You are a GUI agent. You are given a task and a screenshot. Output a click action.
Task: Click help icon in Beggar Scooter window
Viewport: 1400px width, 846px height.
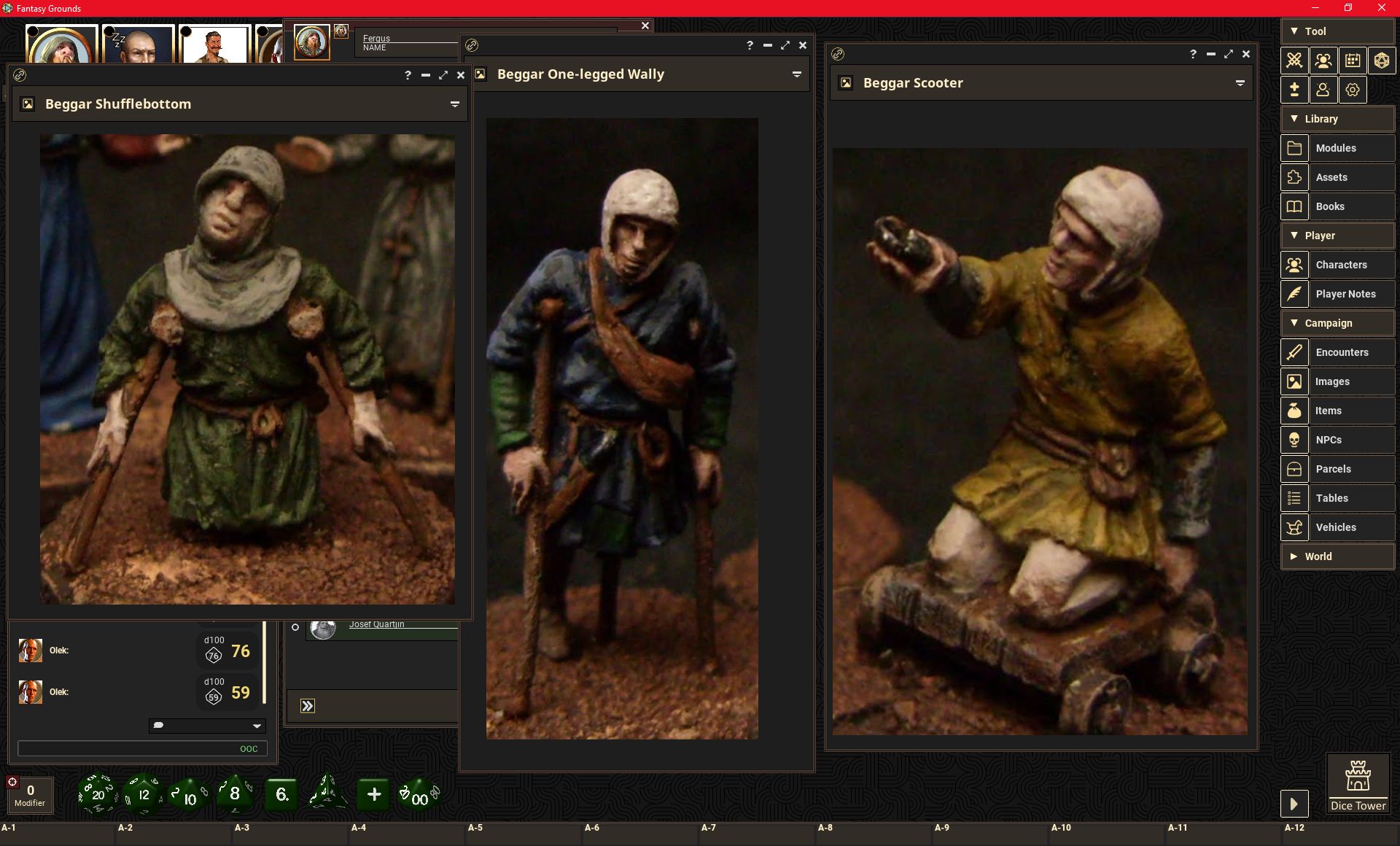point(1193,54)
